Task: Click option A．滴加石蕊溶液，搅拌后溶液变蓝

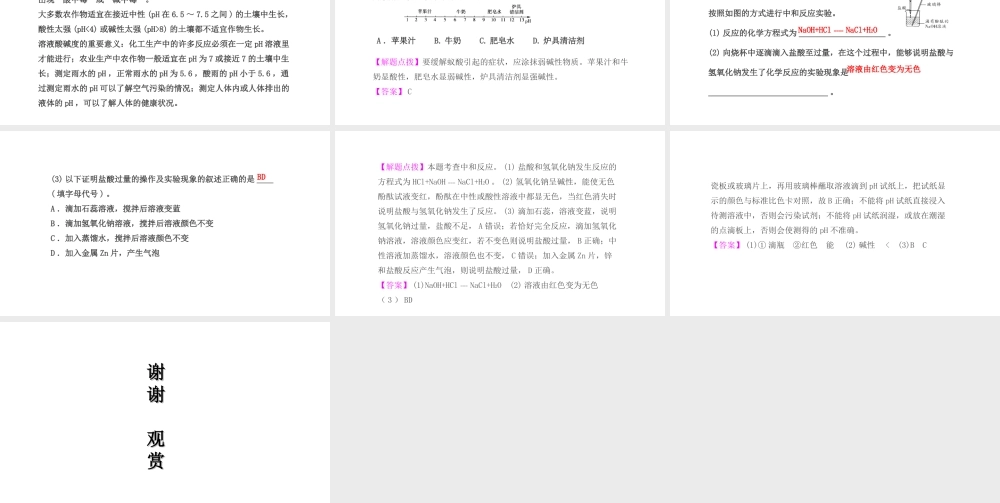Action: [x=115, y=208]
